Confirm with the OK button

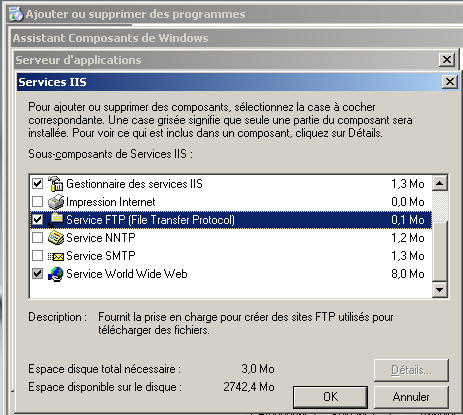330,397
